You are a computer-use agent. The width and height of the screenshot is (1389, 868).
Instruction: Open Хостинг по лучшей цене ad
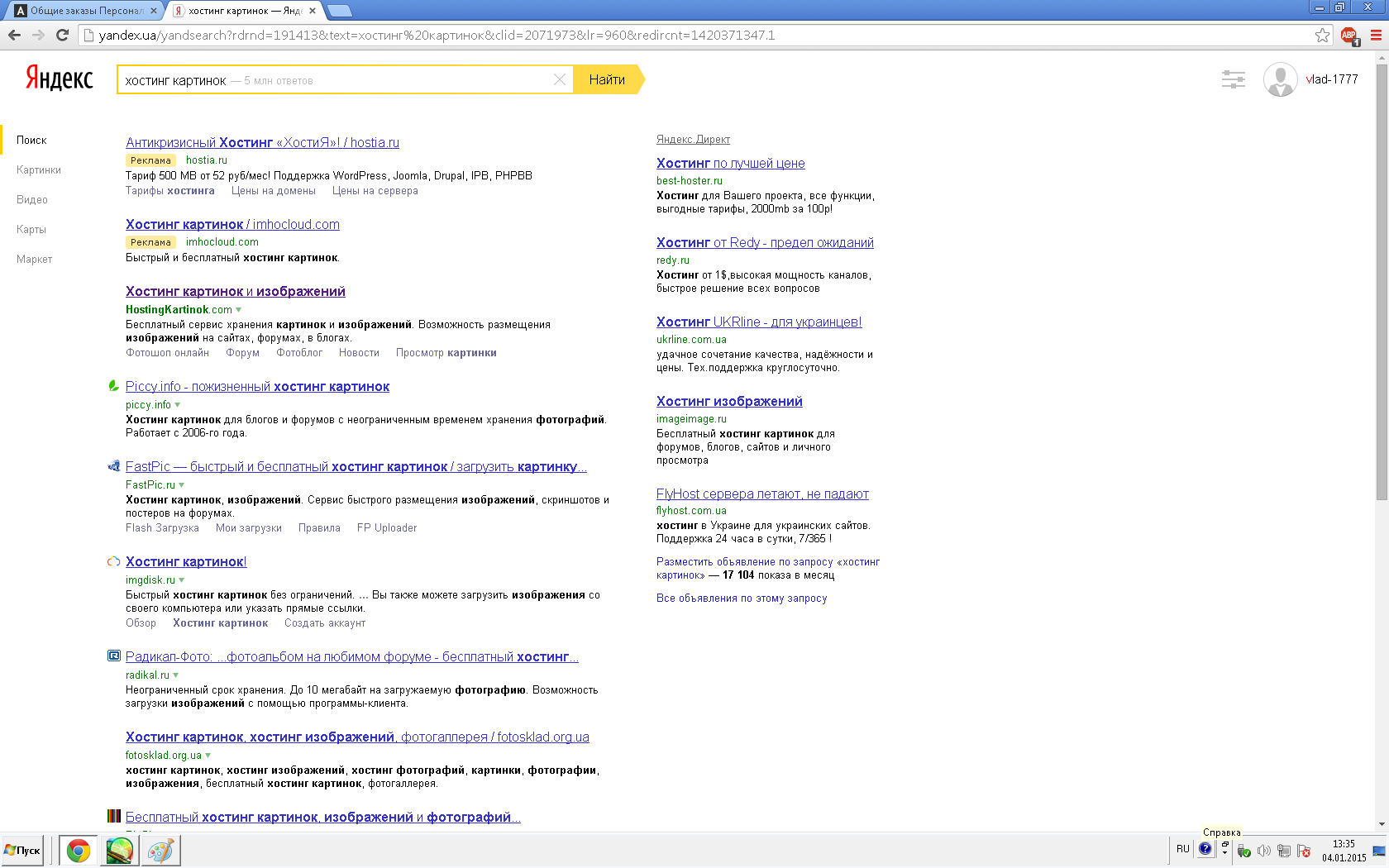(730, 163)
